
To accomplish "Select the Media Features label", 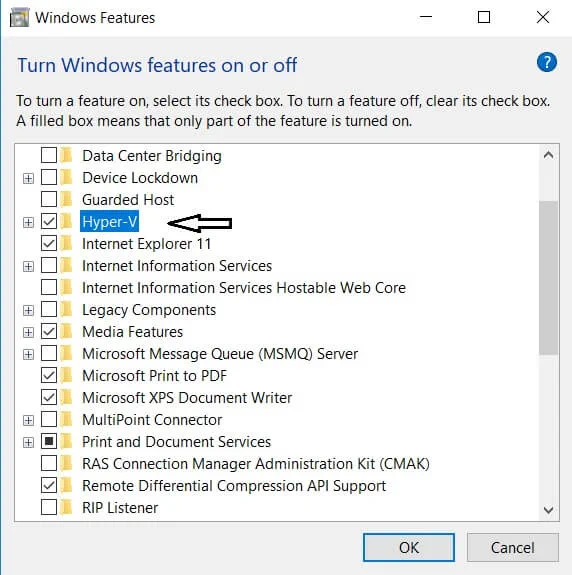I will (x=132, y=332).
